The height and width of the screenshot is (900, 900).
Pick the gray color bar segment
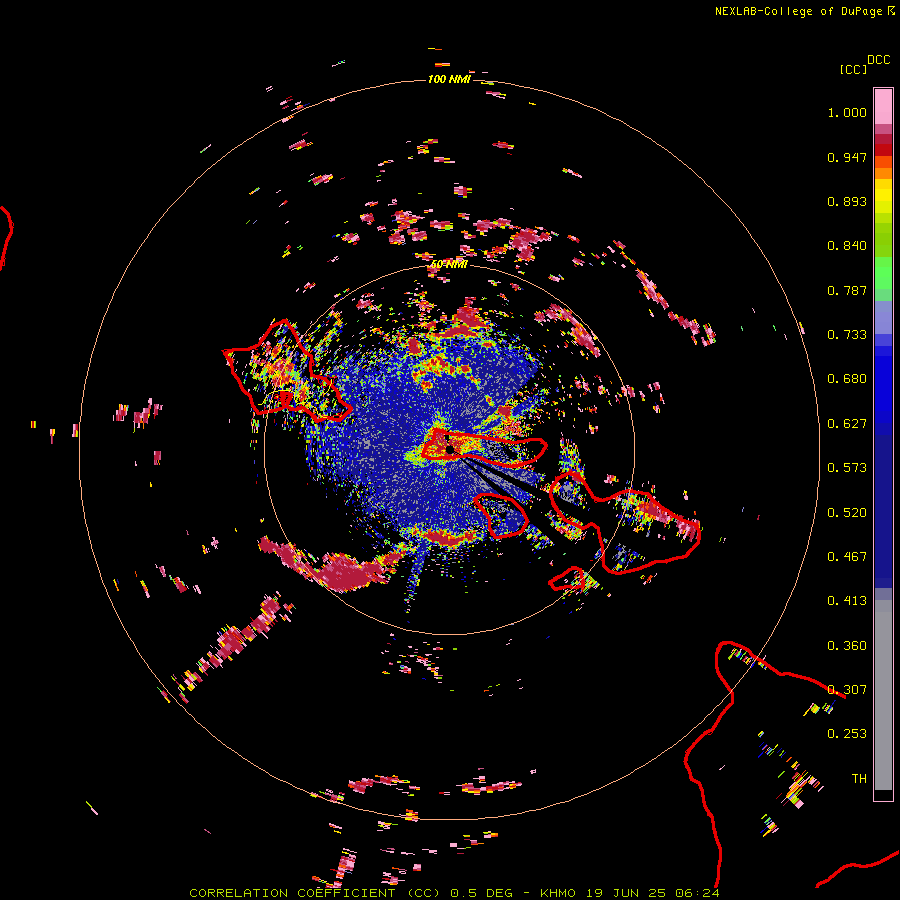click(x=883, y=695)
